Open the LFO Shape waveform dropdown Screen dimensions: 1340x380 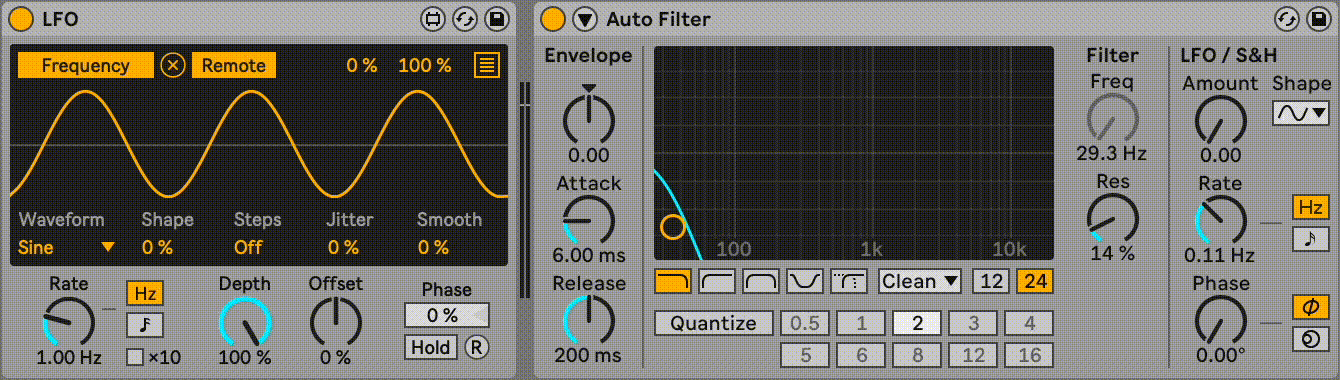pyautogui.click(x=1300, y=113)
